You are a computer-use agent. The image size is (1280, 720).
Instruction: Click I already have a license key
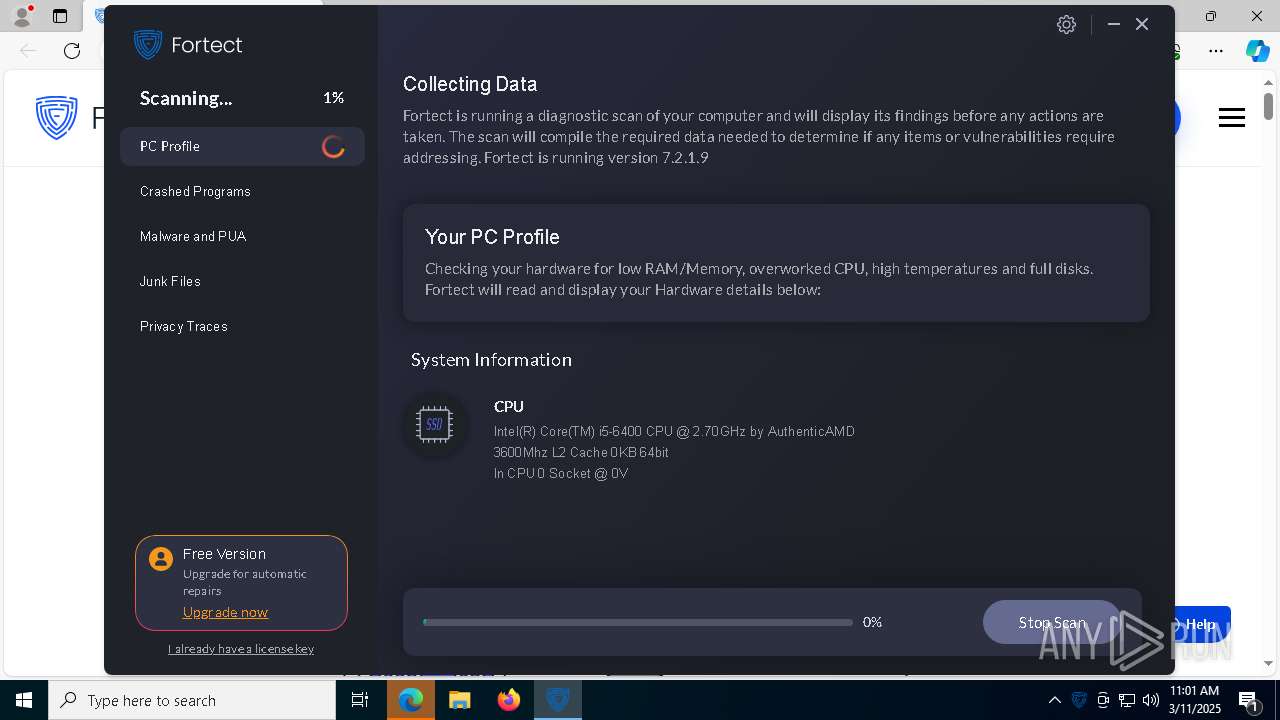click(x=241, y=649)
